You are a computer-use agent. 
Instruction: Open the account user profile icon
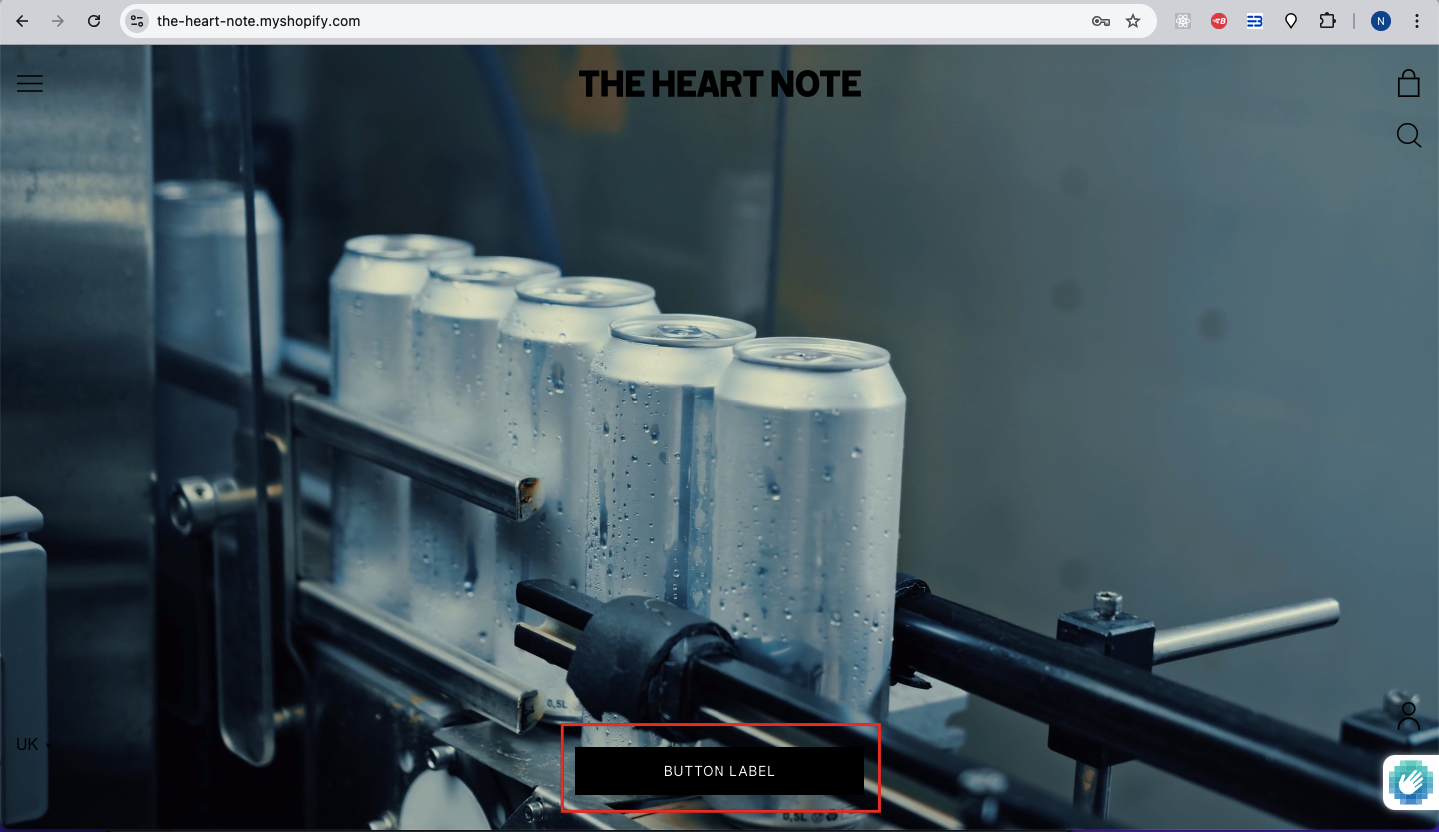1408,717
